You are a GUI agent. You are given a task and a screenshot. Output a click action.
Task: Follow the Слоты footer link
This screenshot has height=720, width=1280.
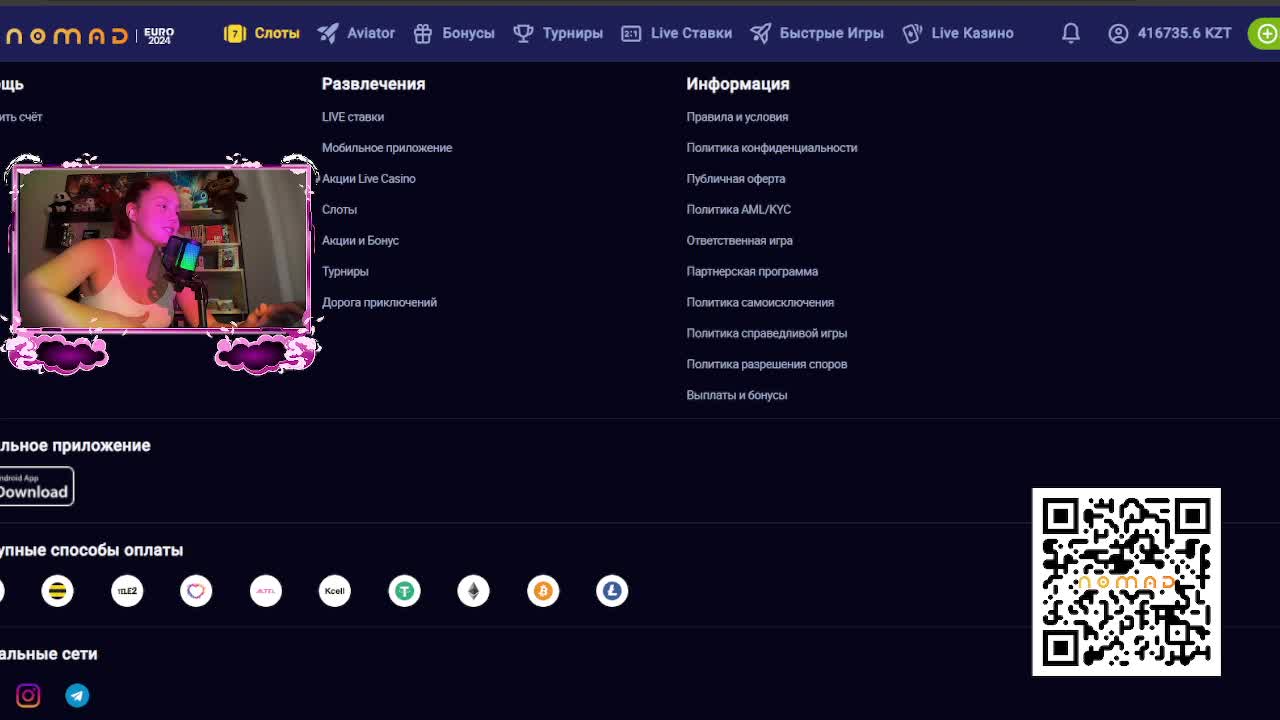click(339, 210)
